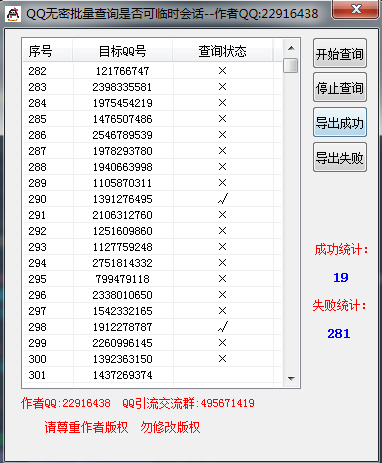This screenshot has height=463, width=382.
Task: Click the 开始查询 button
Action: (x=340, y=53)
